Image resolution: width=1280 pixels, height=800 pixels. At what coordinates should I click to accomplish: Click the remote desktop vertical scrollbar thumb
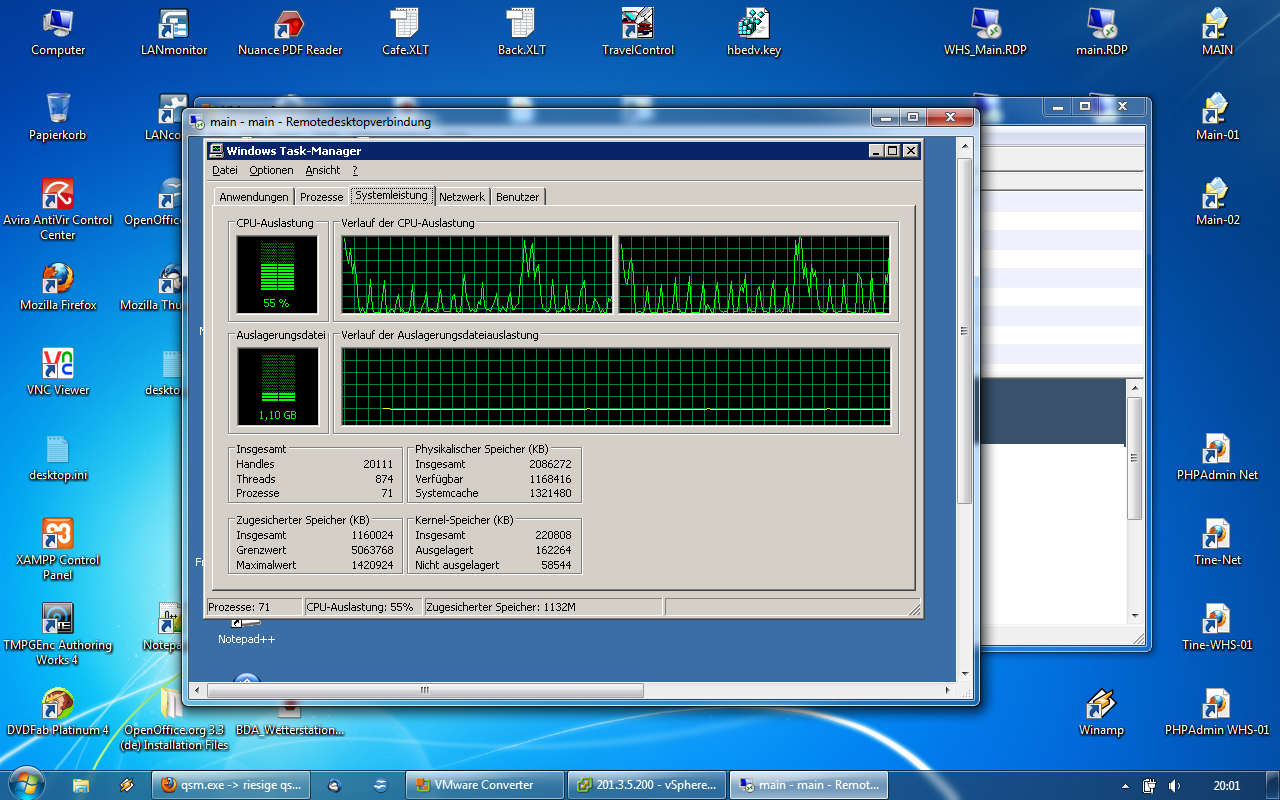click(x=965, y=332)
